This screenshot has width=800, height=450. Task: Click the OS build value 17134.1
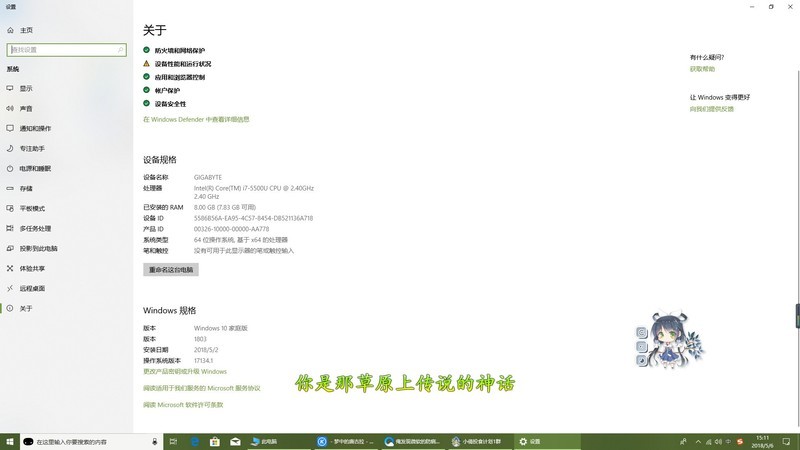(203, 361)
